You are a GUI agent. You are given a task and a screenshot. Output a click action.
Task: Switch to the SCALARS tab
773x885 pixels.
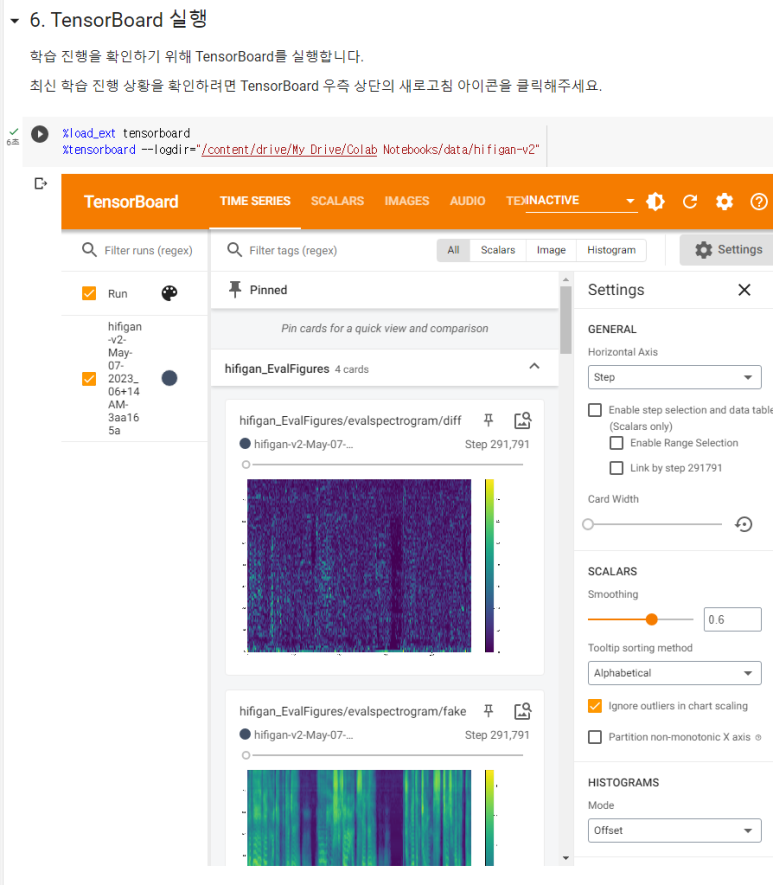click(337, 201)
